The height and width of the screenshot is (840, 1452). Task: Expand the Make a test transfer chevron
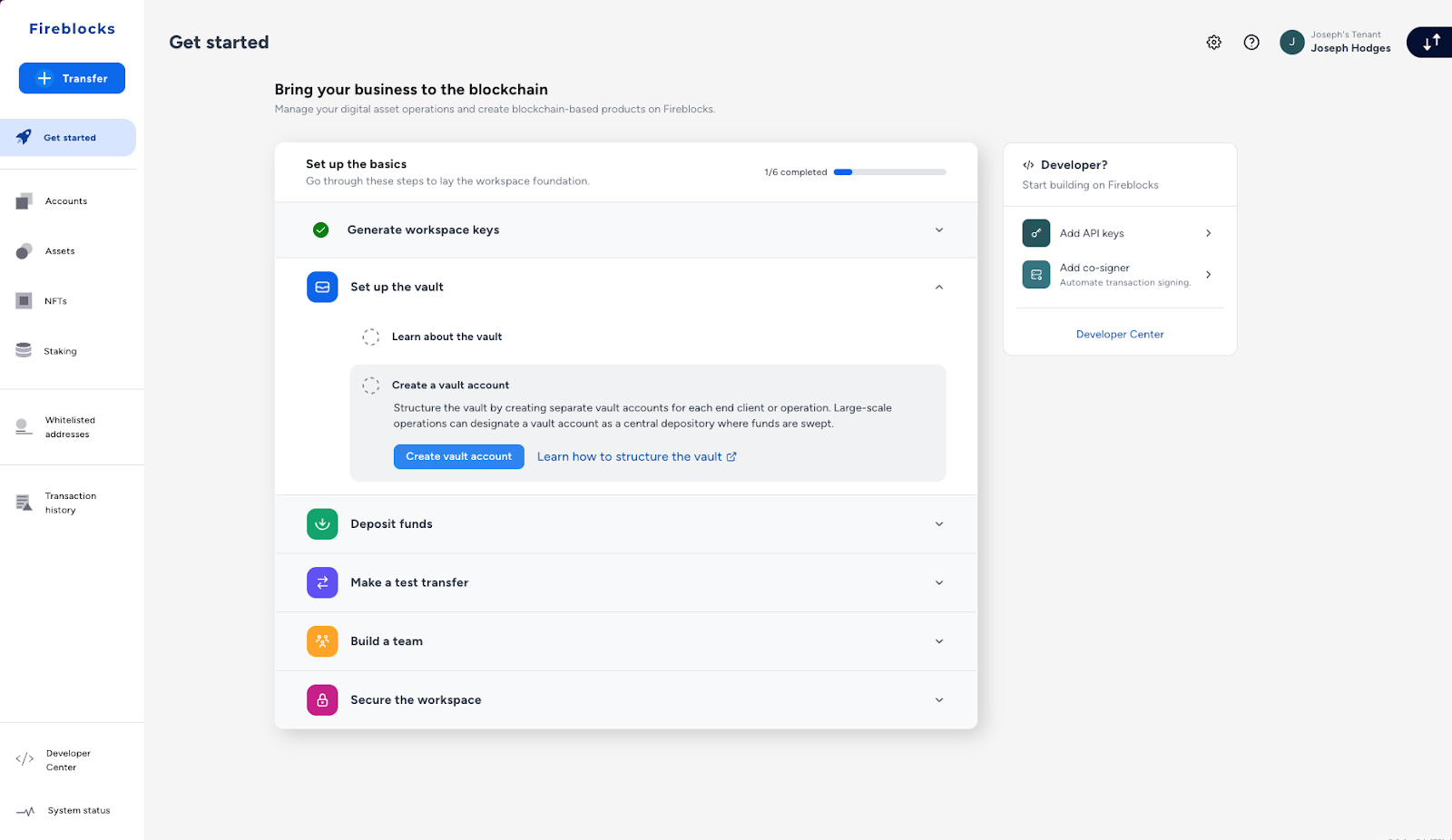pyautogui.click(x=939, y=582)
